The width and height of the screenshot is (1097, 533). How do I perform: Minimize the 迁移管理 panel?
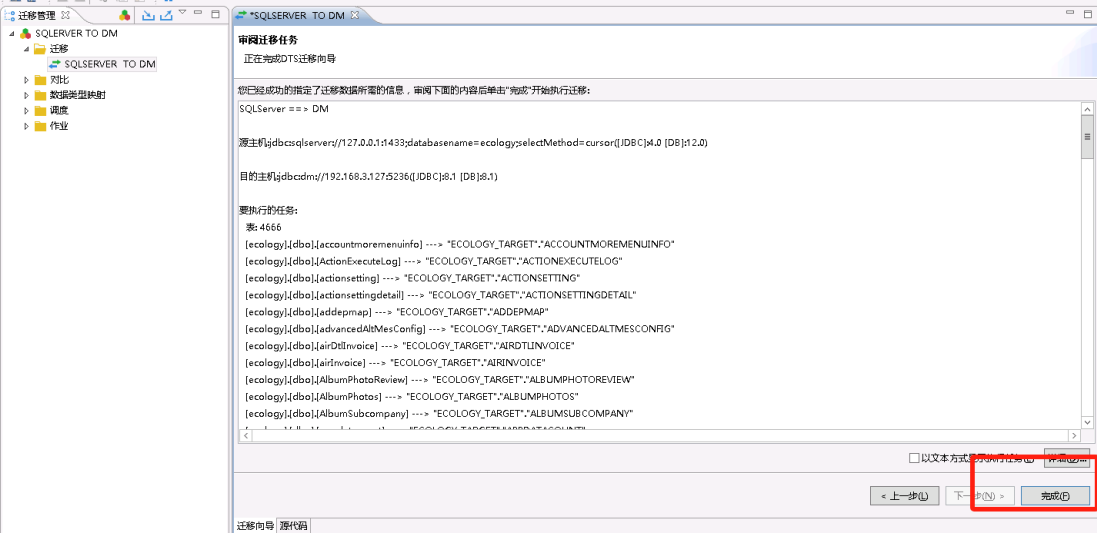tap(198, 13)
